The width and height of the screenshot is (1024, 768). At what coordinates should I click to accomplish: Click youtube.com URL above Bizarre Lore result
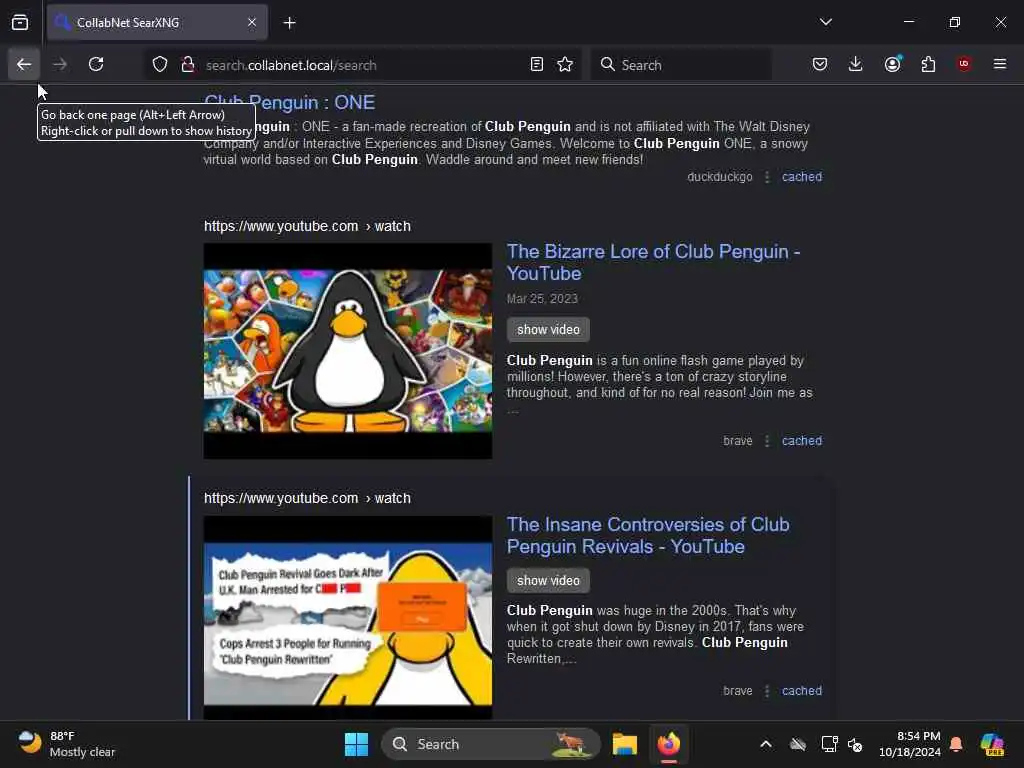[308, 226]
